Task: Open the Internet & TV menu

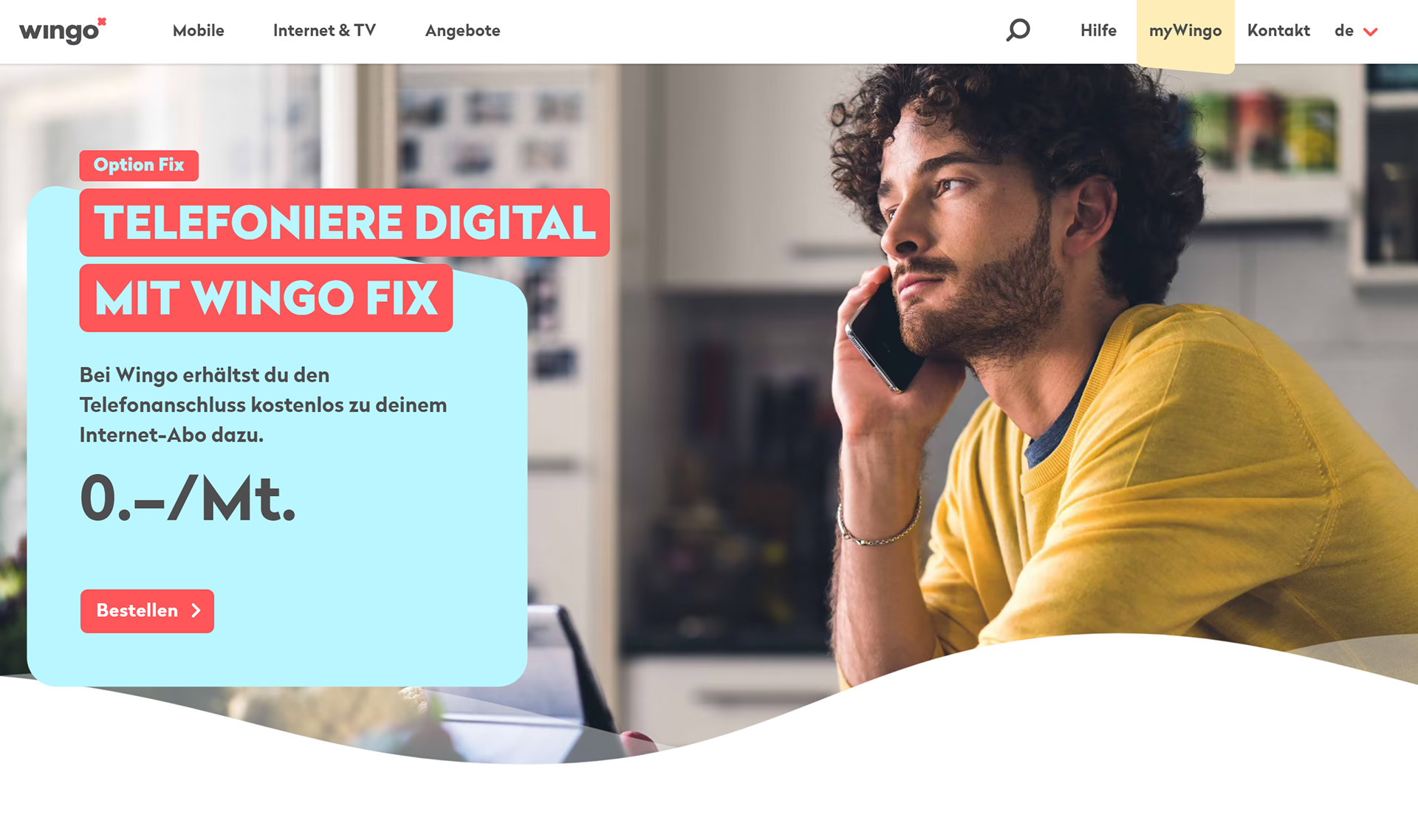Action: [324, 30]
